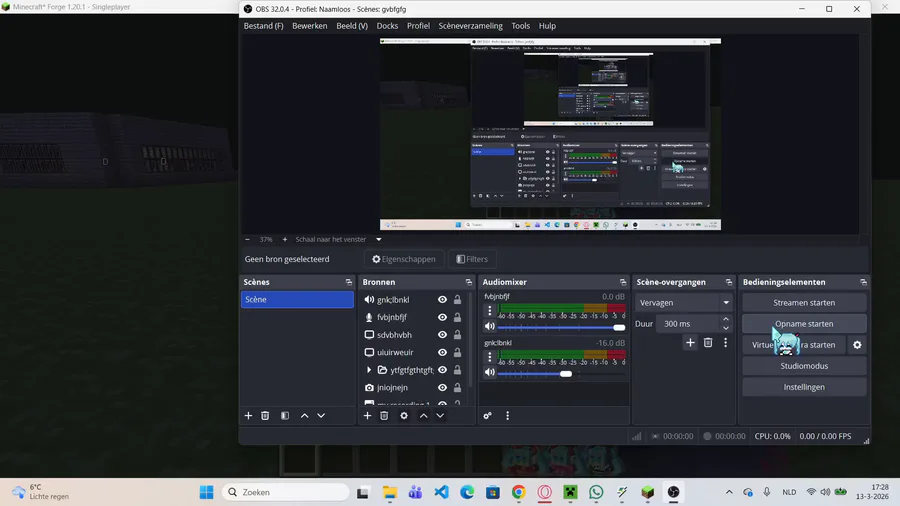900x506 pixels.
Task: Hide the fvbjnbfjf source
Action: tap(443, 317)
